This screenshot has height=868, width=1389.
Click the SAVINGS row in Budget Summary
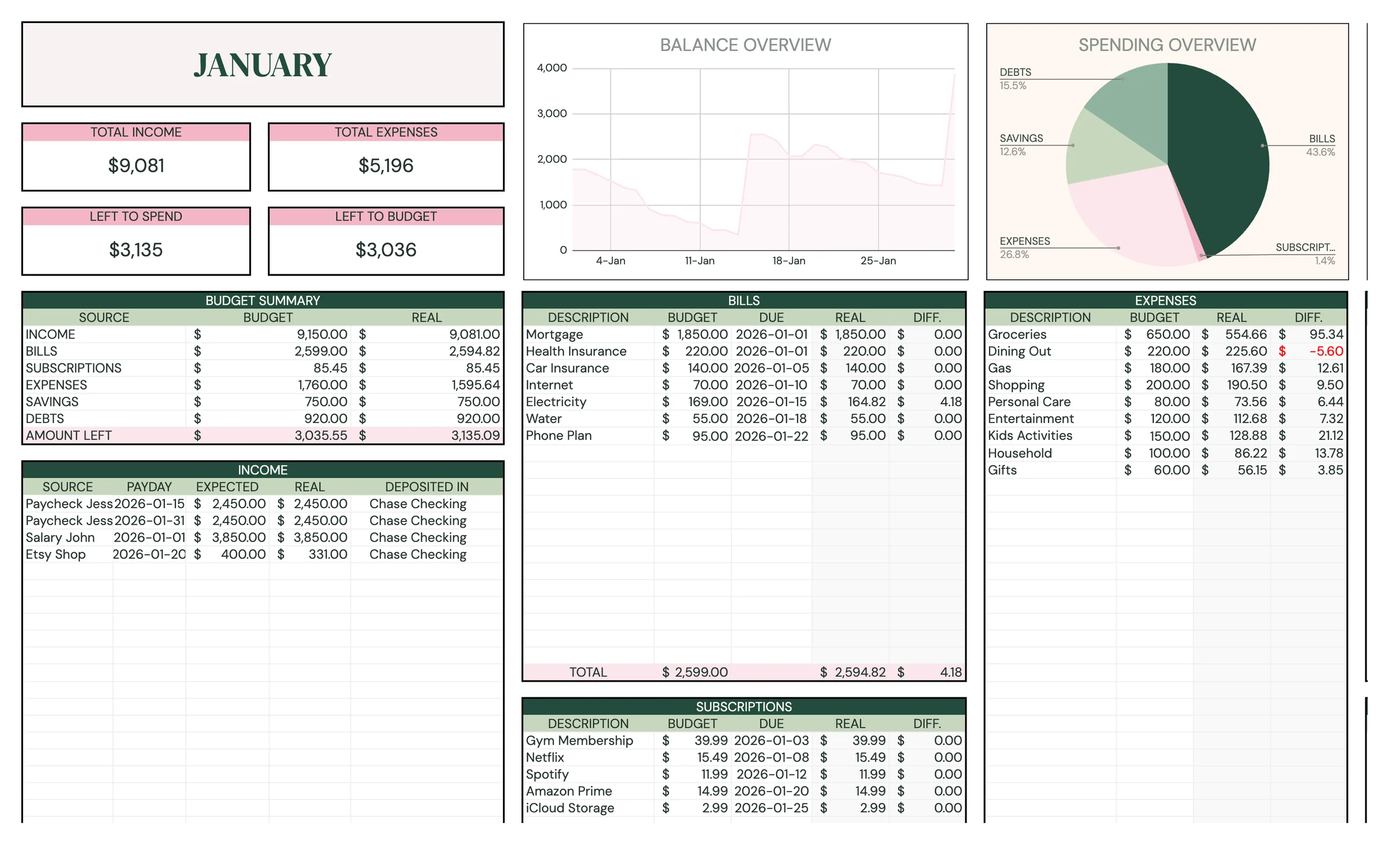click(x=263, y=402)
